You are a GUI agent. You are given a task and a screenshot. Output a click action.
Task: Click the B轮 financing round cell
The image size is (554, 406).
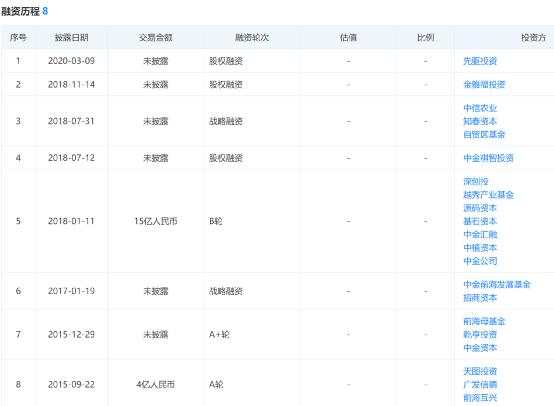(x=216, y=221)
